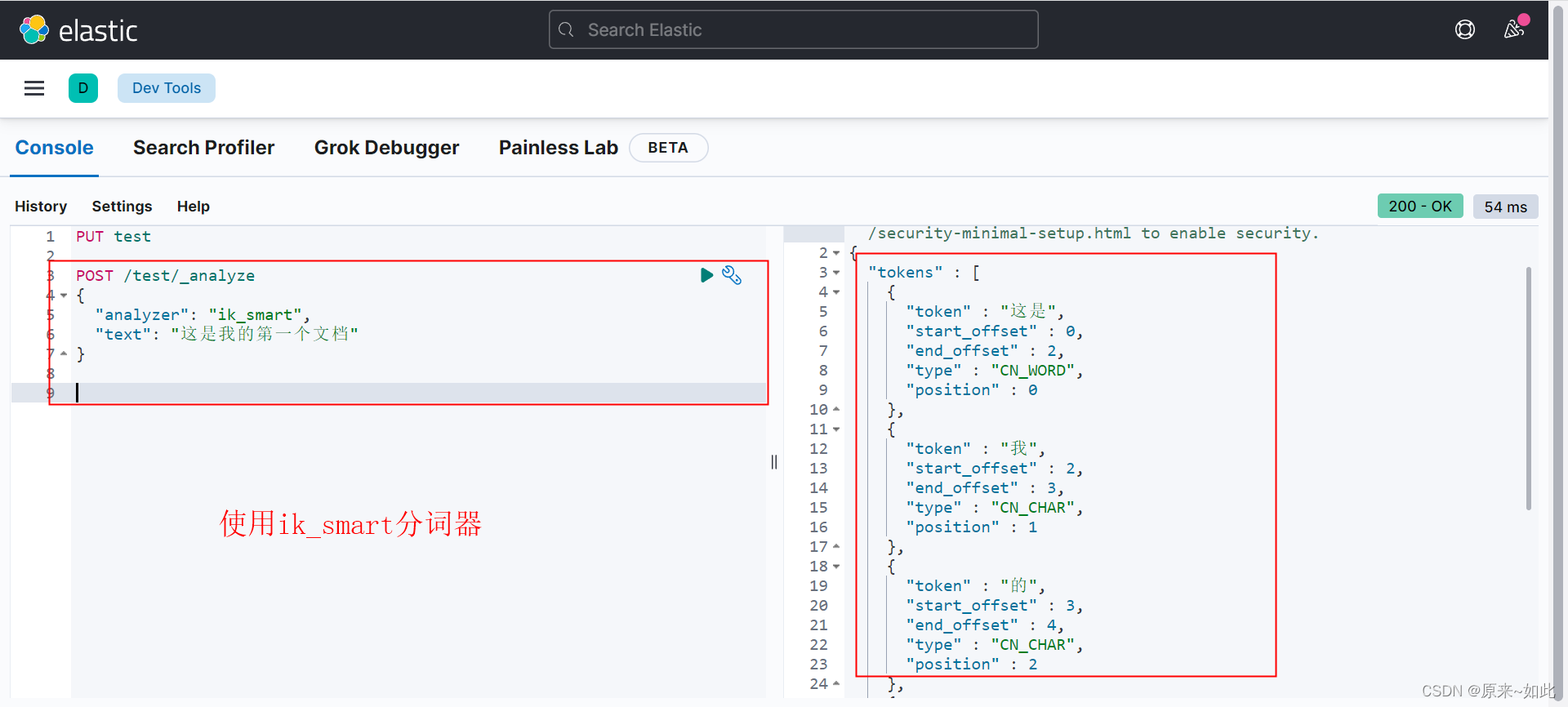Click the 200 - OK status badge
This screenshot has width=1568, height=707.
pyautogui.click(x=1420, y=207)
